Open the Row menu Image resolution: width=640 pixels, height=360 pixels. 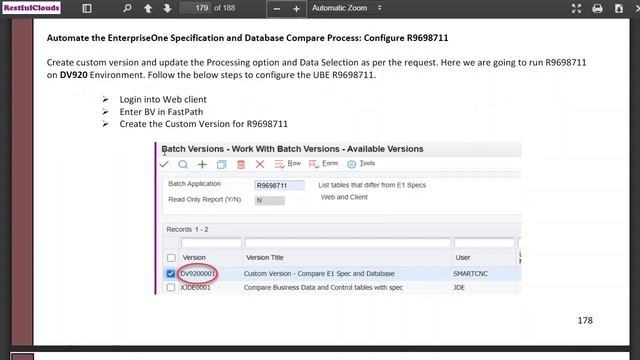(288, 164)
